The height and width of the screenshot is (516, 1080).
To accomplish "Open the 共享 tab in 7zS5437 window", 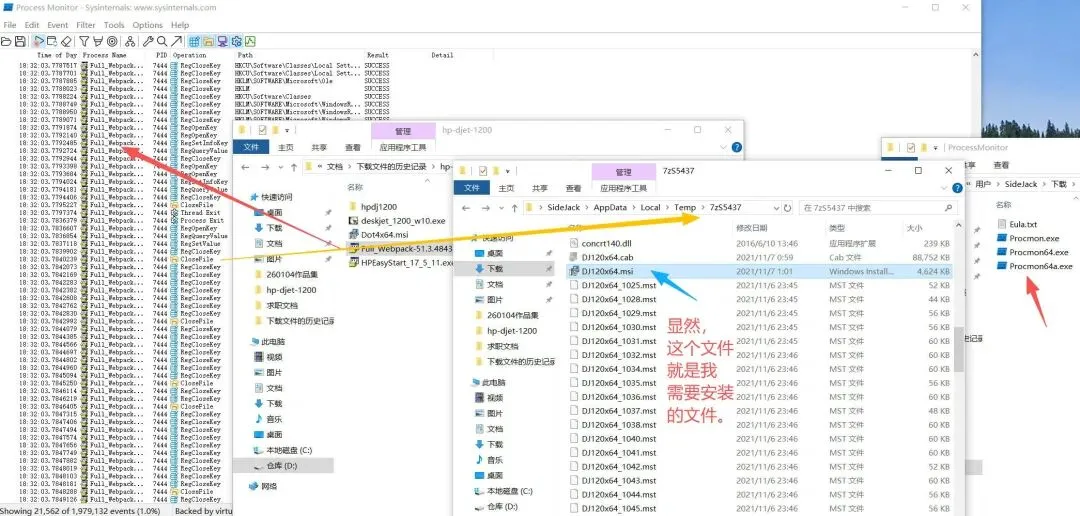I will coord(540,187).
